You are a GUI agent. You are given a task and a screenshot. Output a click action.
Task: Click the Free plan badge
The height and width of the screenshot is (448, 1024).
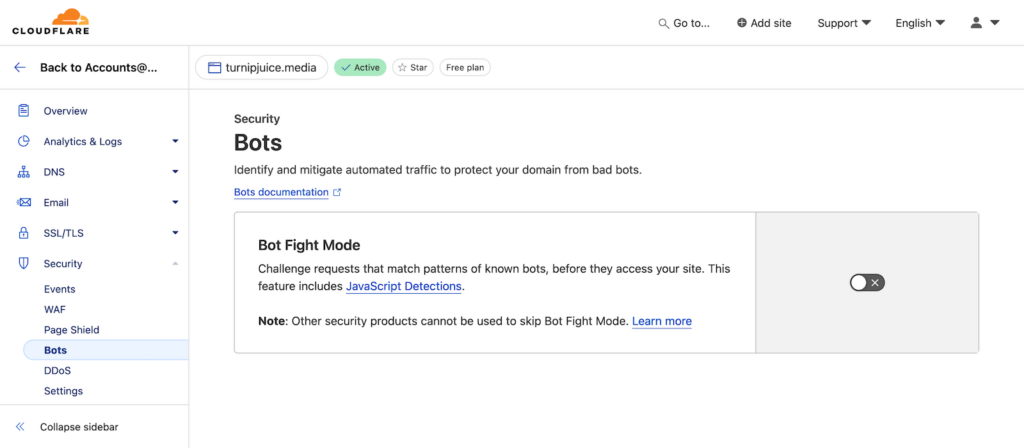tap(465, 67)
